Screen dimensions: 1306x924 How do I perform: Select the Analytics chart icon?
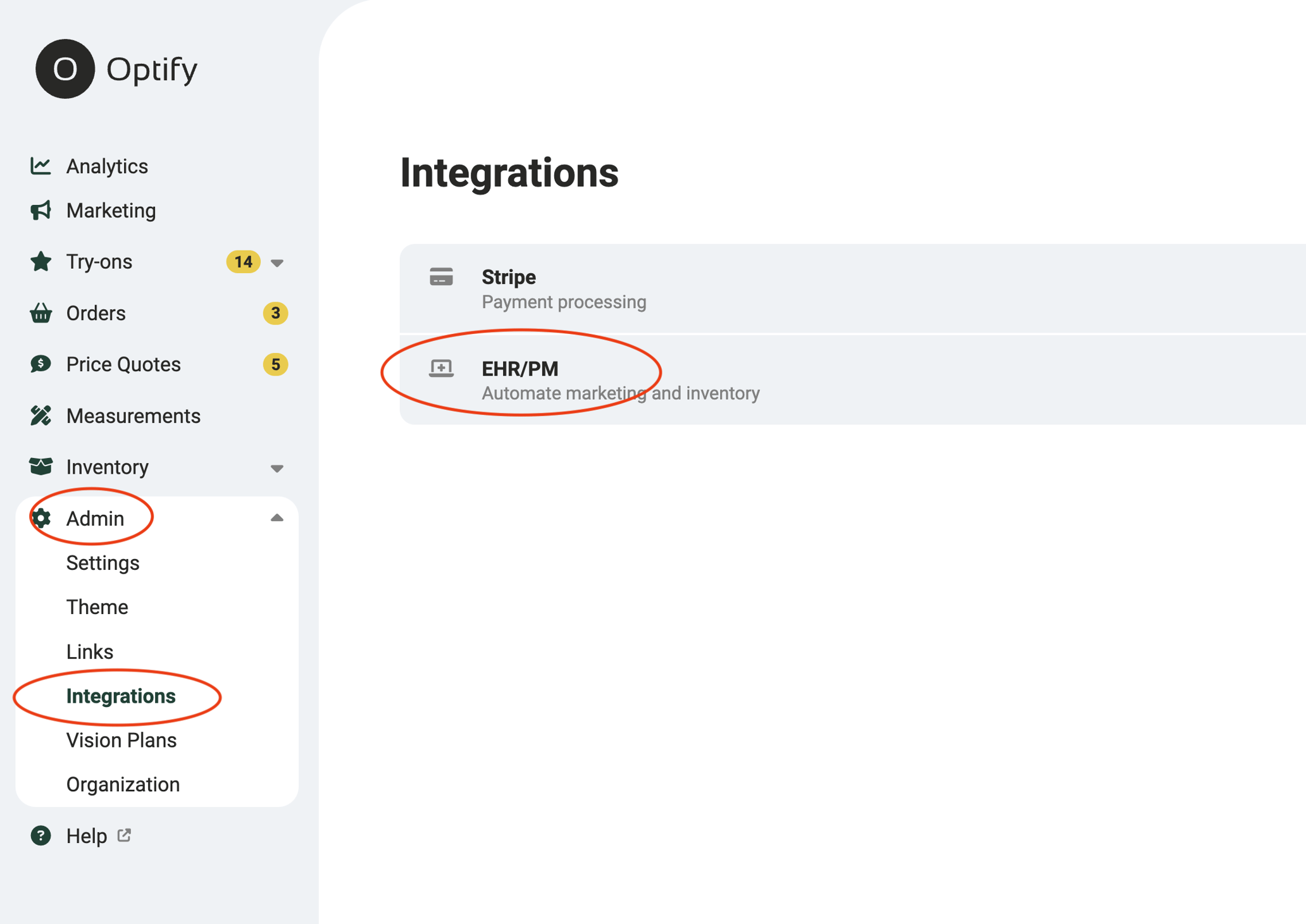pyautogui.click(x=40, y=165)
